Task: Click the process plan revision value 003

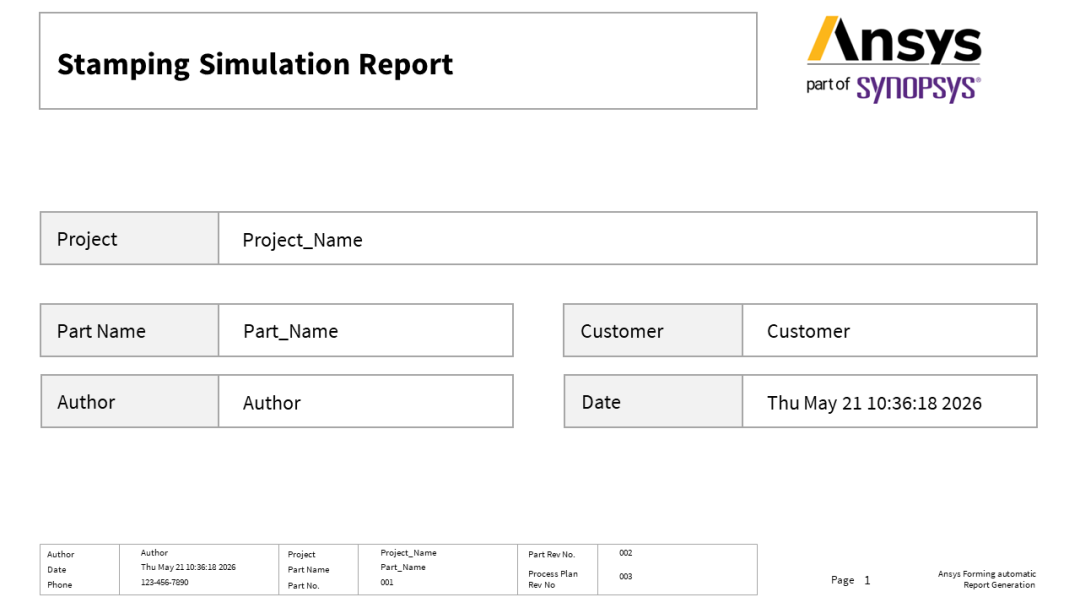Action: coord(625,576)
